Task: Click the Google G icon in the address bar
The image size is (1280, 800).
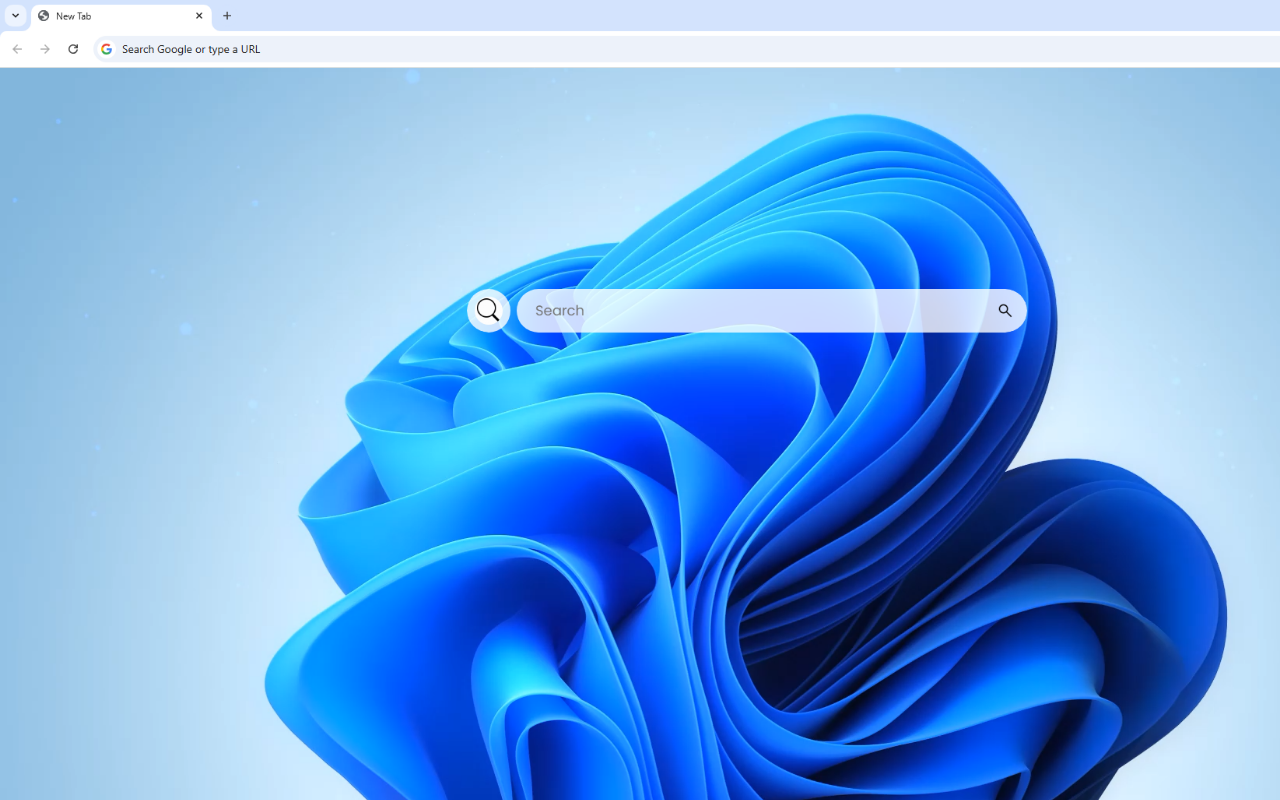Action: (x=106, y=48)
